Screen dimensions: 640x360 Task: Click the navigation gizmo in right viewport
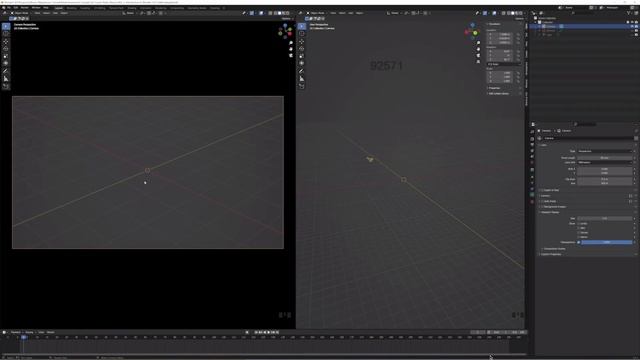(472, 31)
